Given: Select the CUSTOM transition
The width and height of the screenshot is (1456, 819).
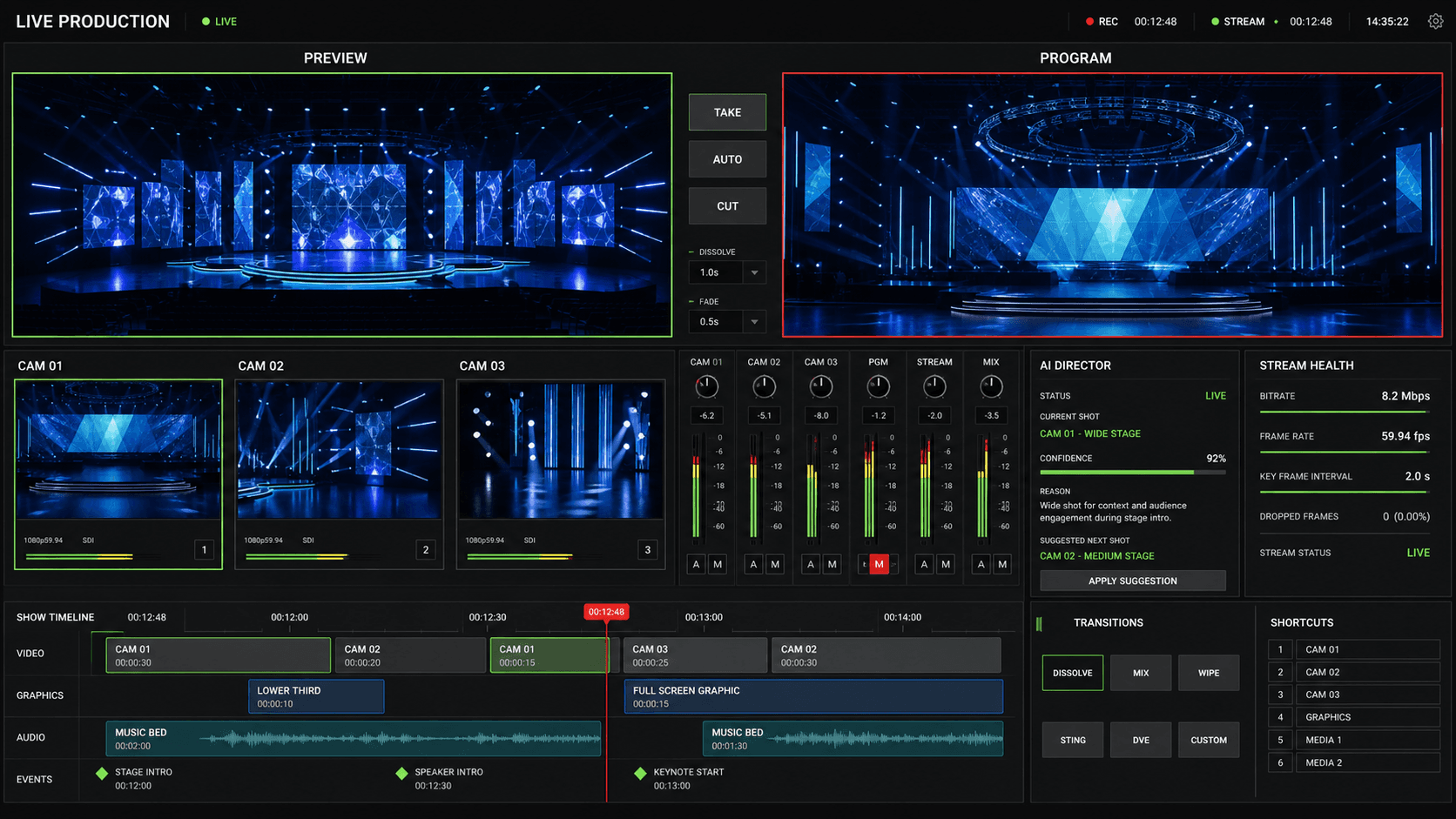Looking at the screenshot, I should (x=1209, y=740).
